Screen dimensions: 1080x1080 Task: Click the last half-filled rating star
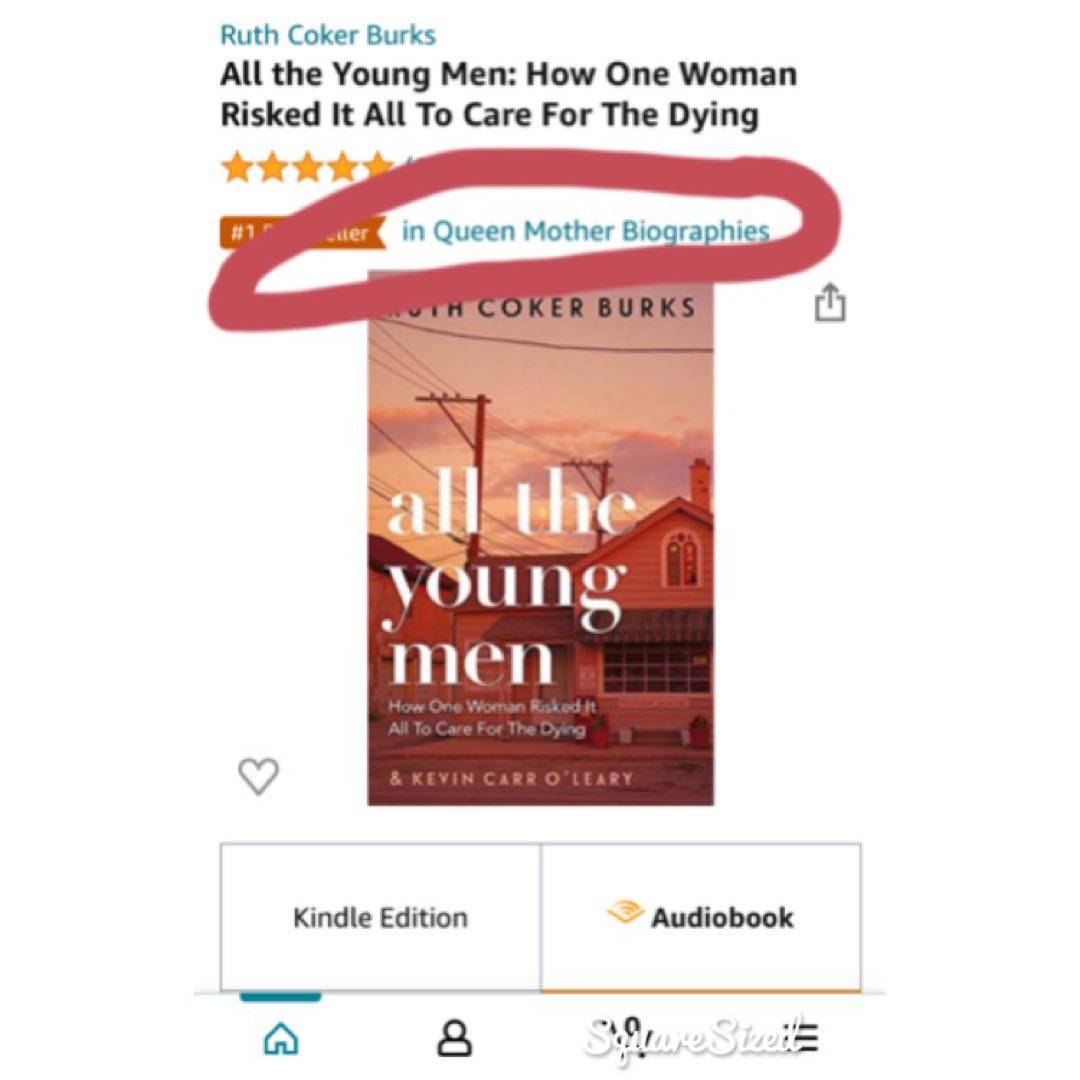[379, 167]
